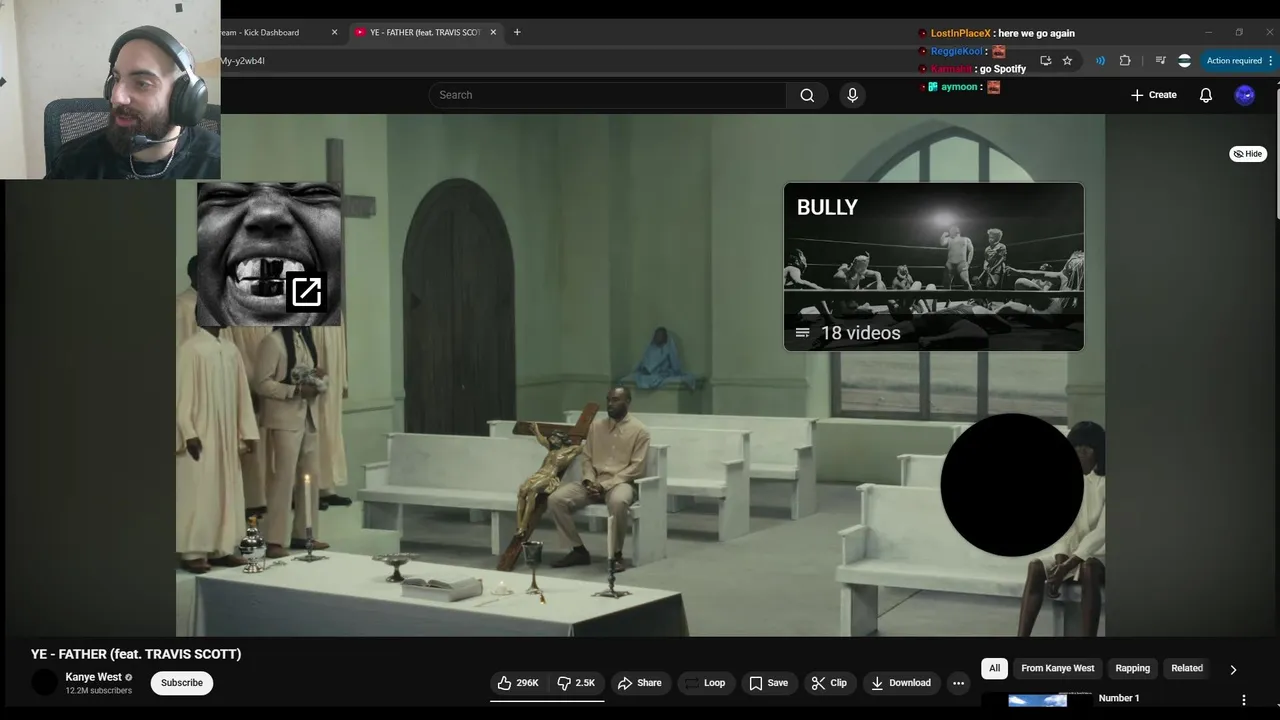Click the Action required button
This screenshot has width=1280, height=720.
[1239, 61]
